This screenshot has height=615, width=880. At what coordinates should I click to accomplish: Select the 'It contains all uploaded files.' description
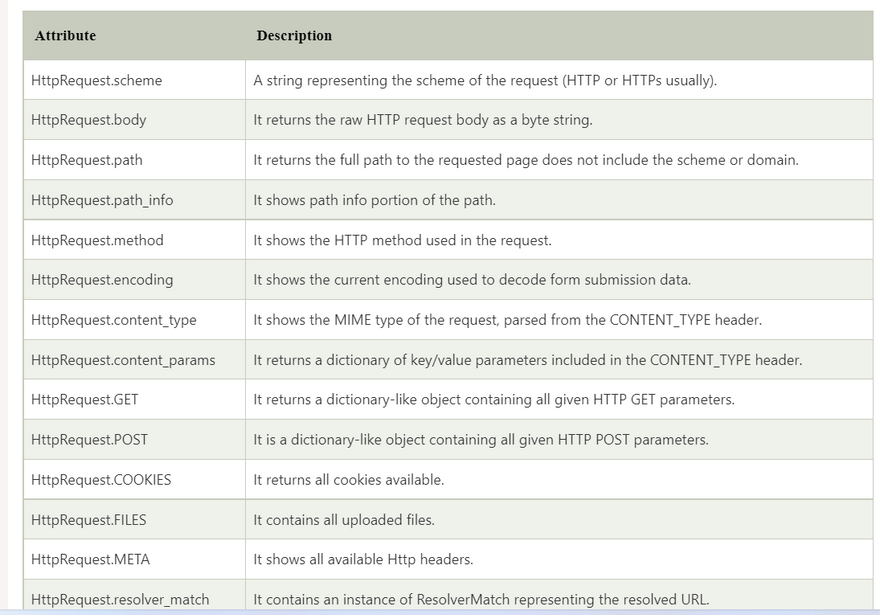[344, 520]
